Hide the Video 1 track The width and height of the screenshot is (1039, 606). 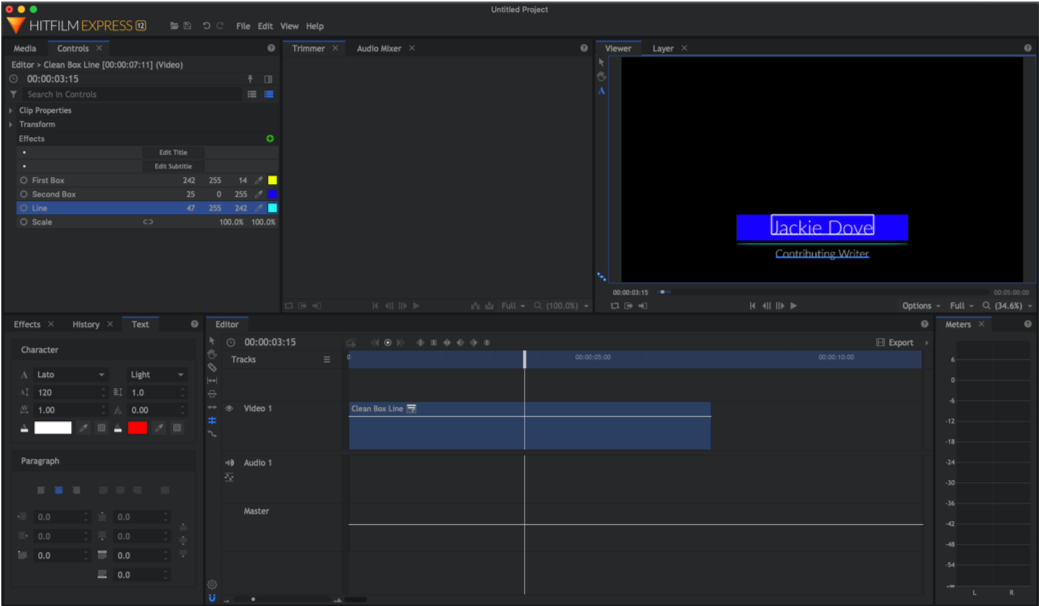[229, 409]
